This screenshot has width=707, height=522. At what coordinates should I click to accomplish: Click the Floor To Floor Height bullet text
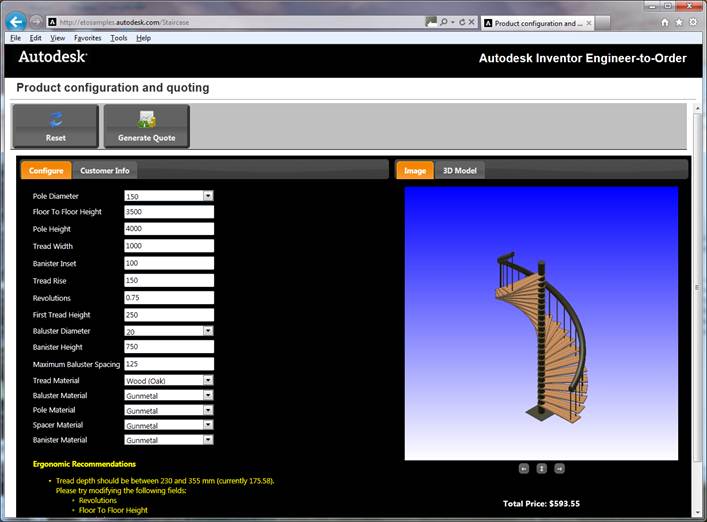pyautogui.click(x=113, y=510)
